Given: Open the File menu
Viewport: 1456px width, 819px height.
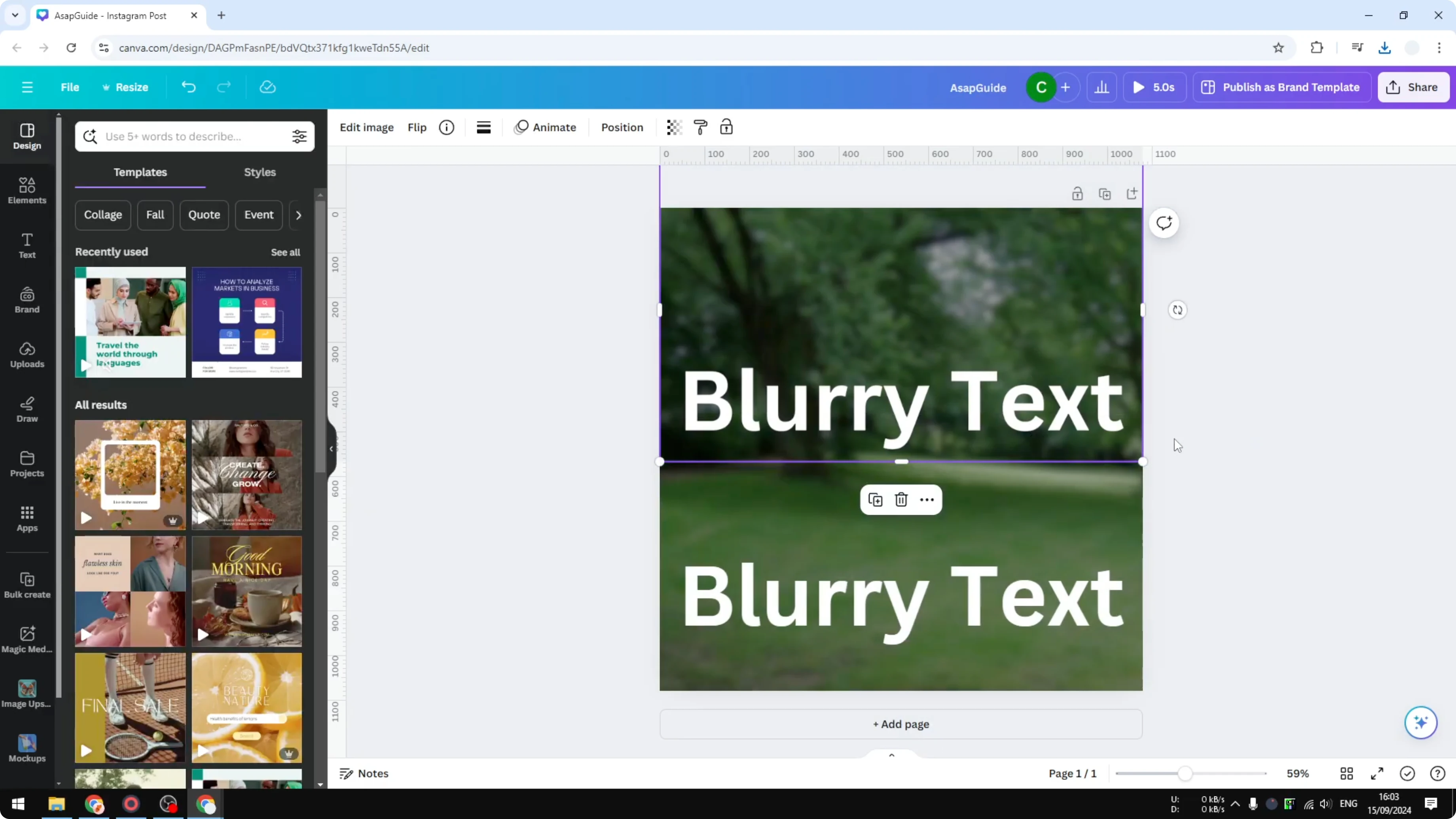Looking at the screenshot, I should pyautogui.click(x=70, y=87).
